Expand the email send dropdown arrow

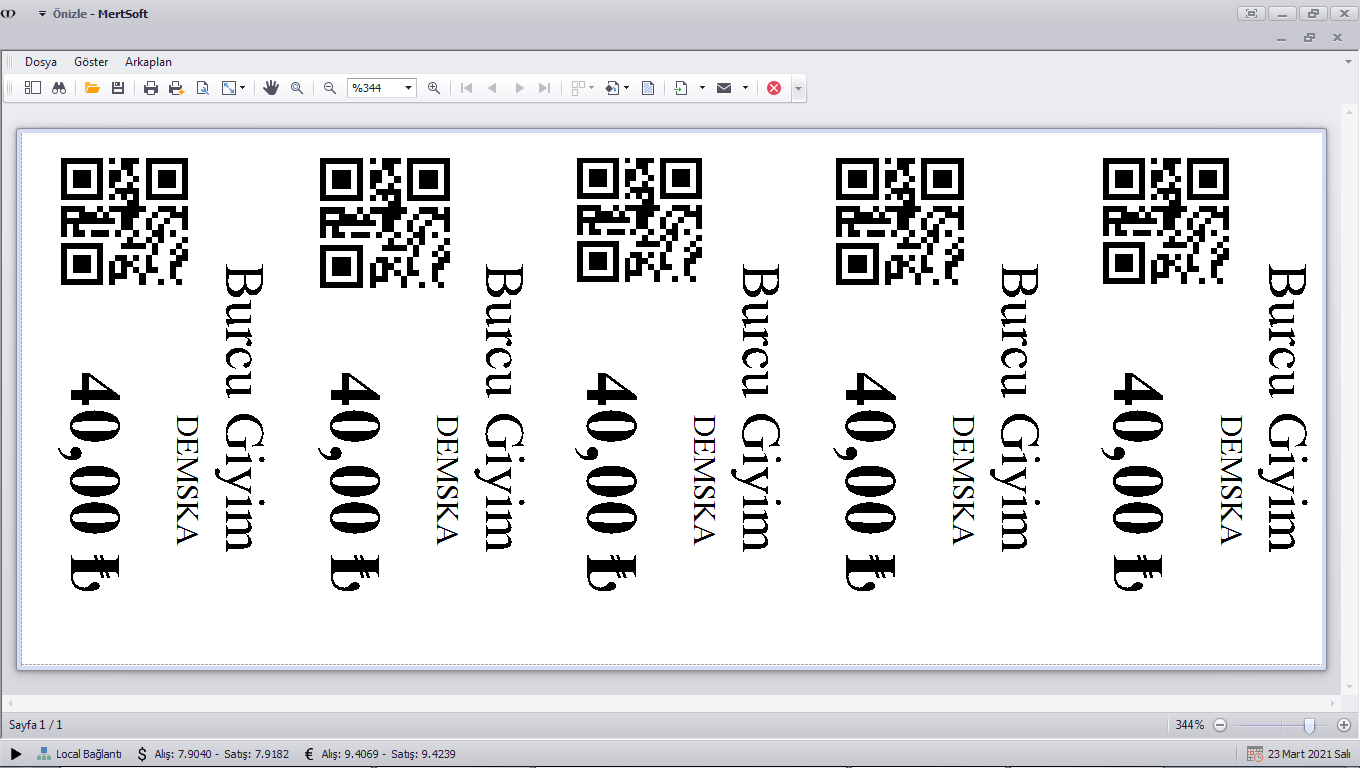coord(745,88)
